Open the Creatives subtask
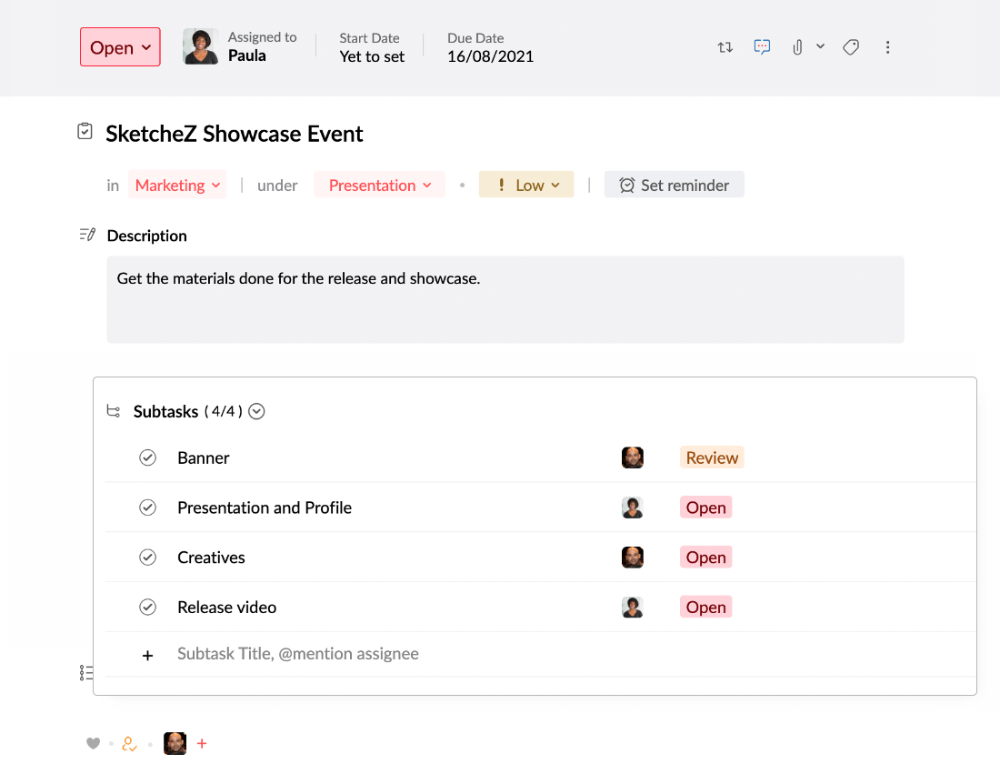Screen dimensions: 1000x764 (x=211, y=557)
